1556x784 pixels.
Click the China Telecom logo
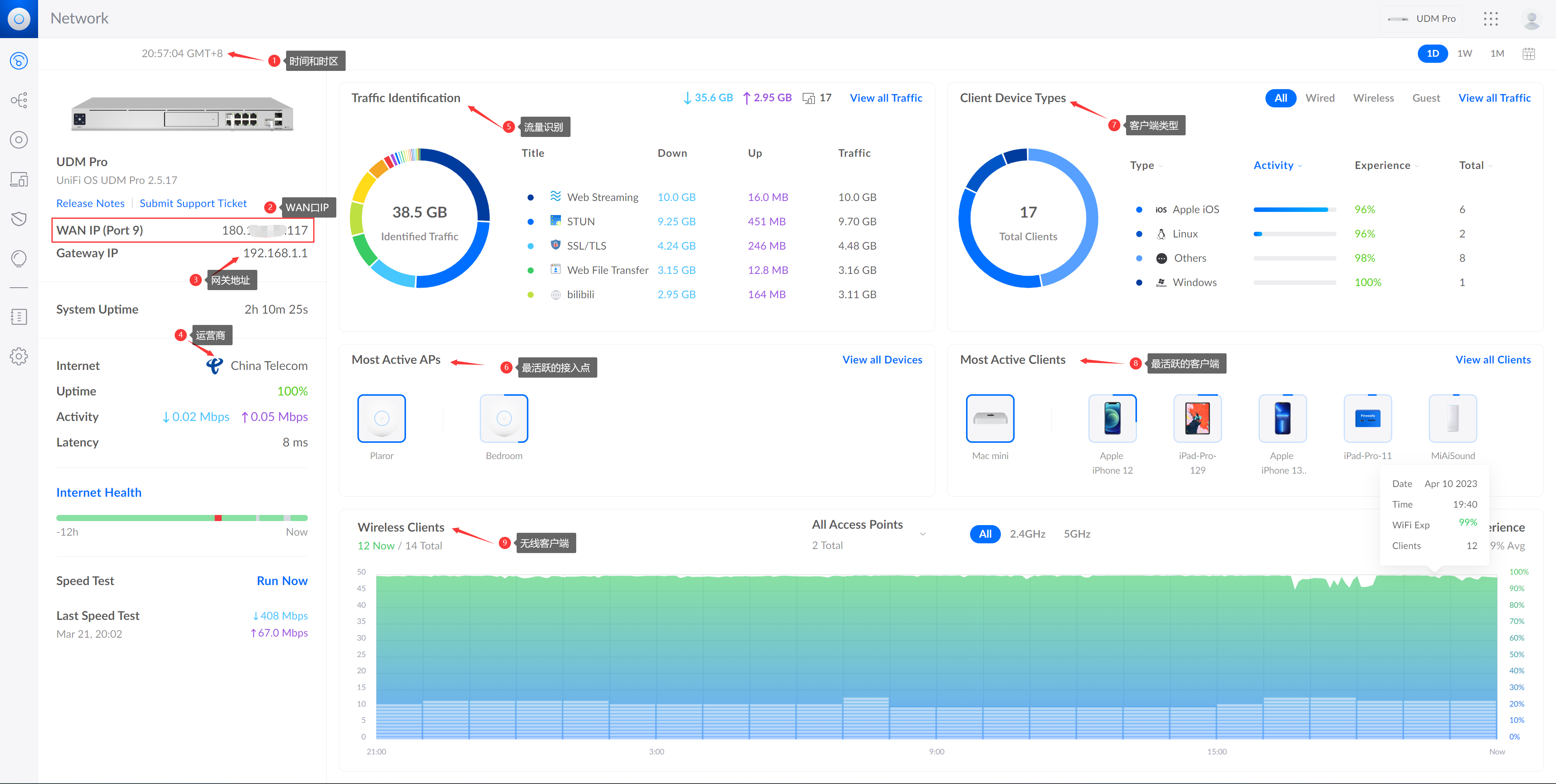214,365
